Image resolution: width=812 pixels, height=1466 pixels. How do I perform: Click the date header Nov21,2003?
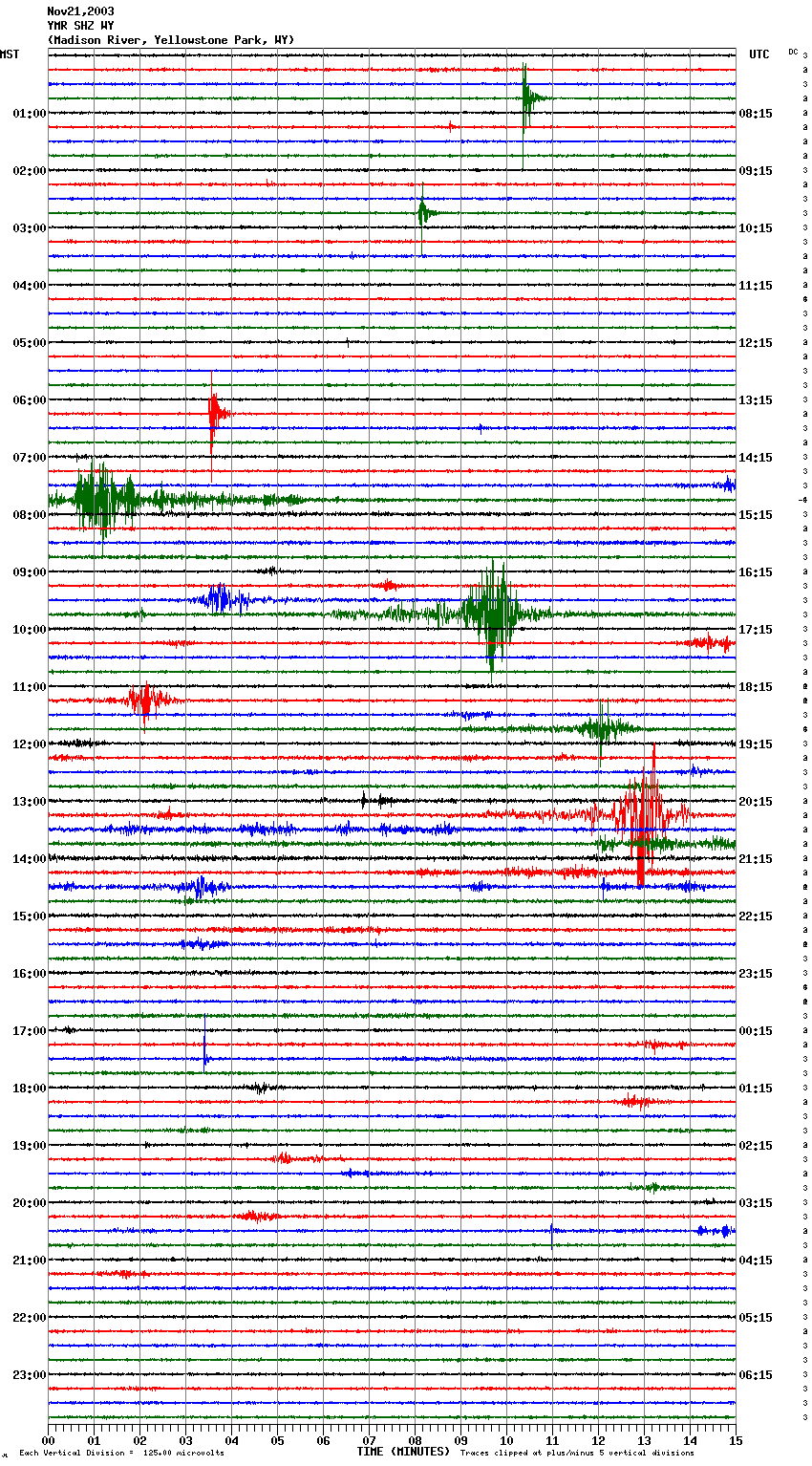pos(80,11)
